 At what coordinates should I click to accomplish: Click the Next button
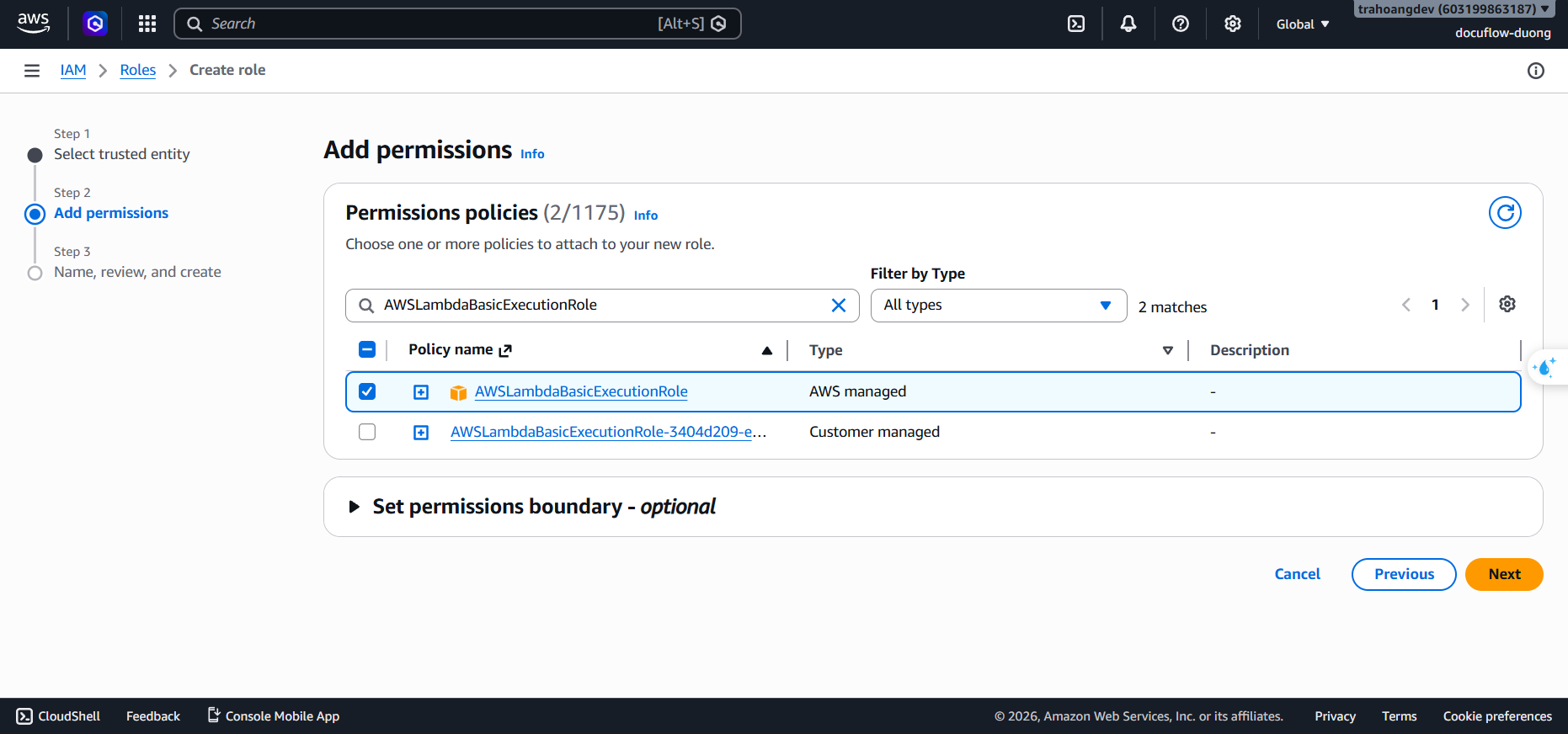click(1504, 574)
